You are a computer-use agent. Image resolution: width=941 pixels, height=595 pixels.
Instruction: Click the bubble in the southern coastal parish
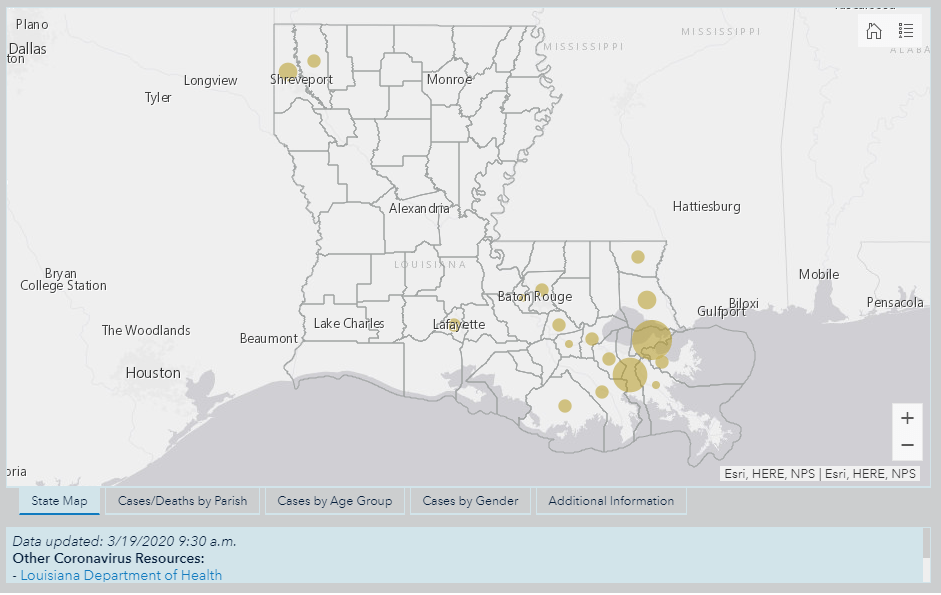[x=565, y=406]
